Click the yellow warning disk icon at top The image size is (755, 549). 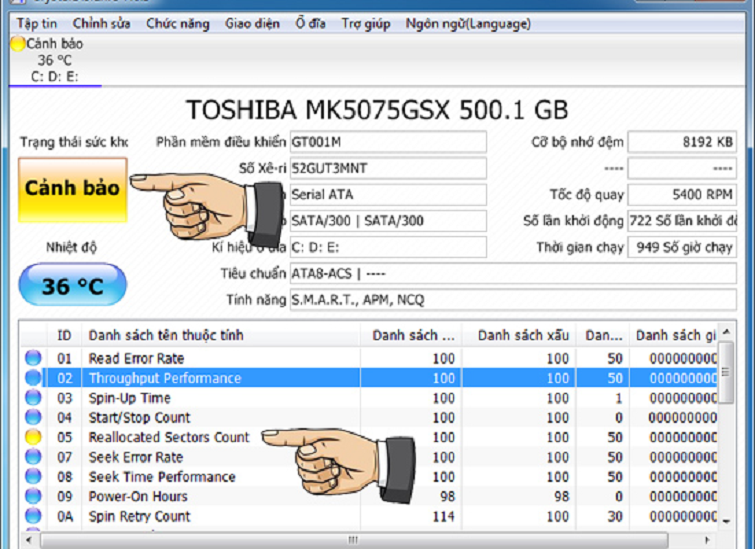tap(17, 44)
